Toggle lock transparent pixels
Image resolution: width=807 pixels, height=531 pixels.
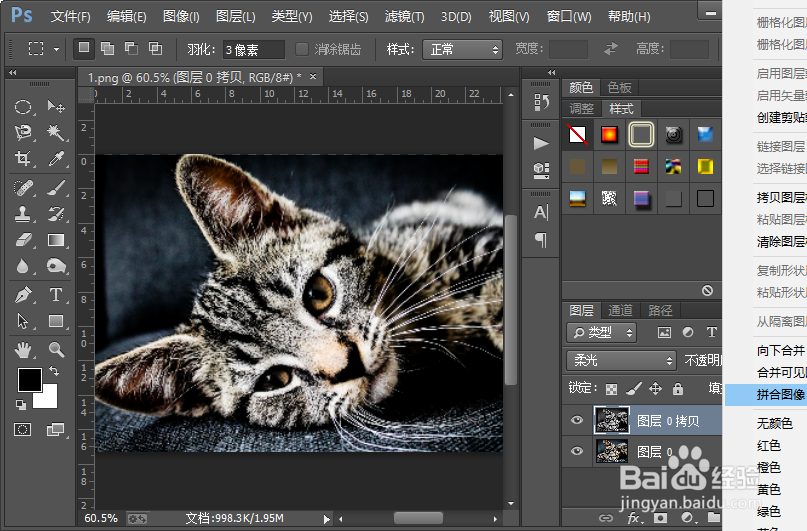tap(611, 389)
